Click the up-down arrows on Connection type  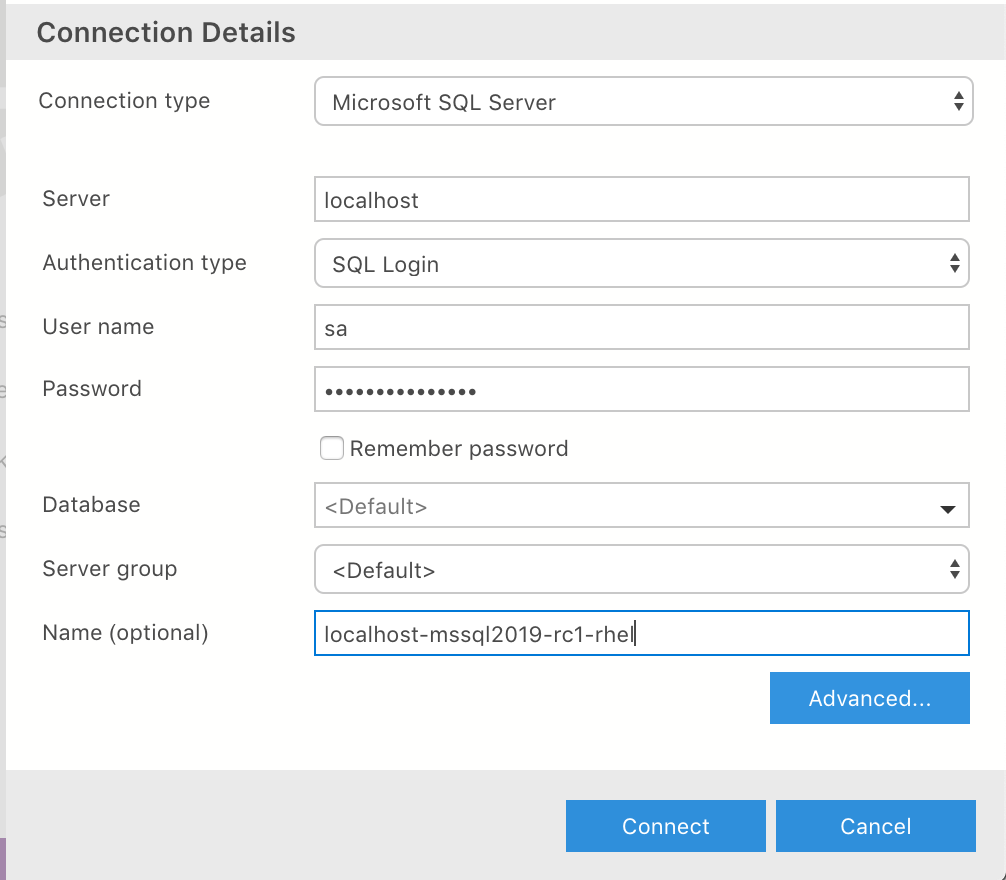click(x=957, y=102)
